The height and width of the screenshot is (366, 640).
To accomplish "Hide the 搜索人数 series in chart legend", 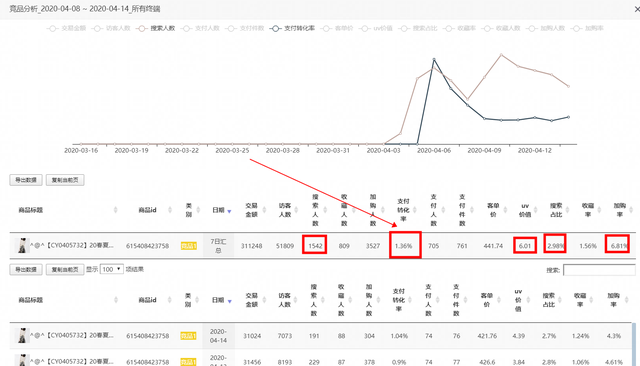I will tap(156, 28).
